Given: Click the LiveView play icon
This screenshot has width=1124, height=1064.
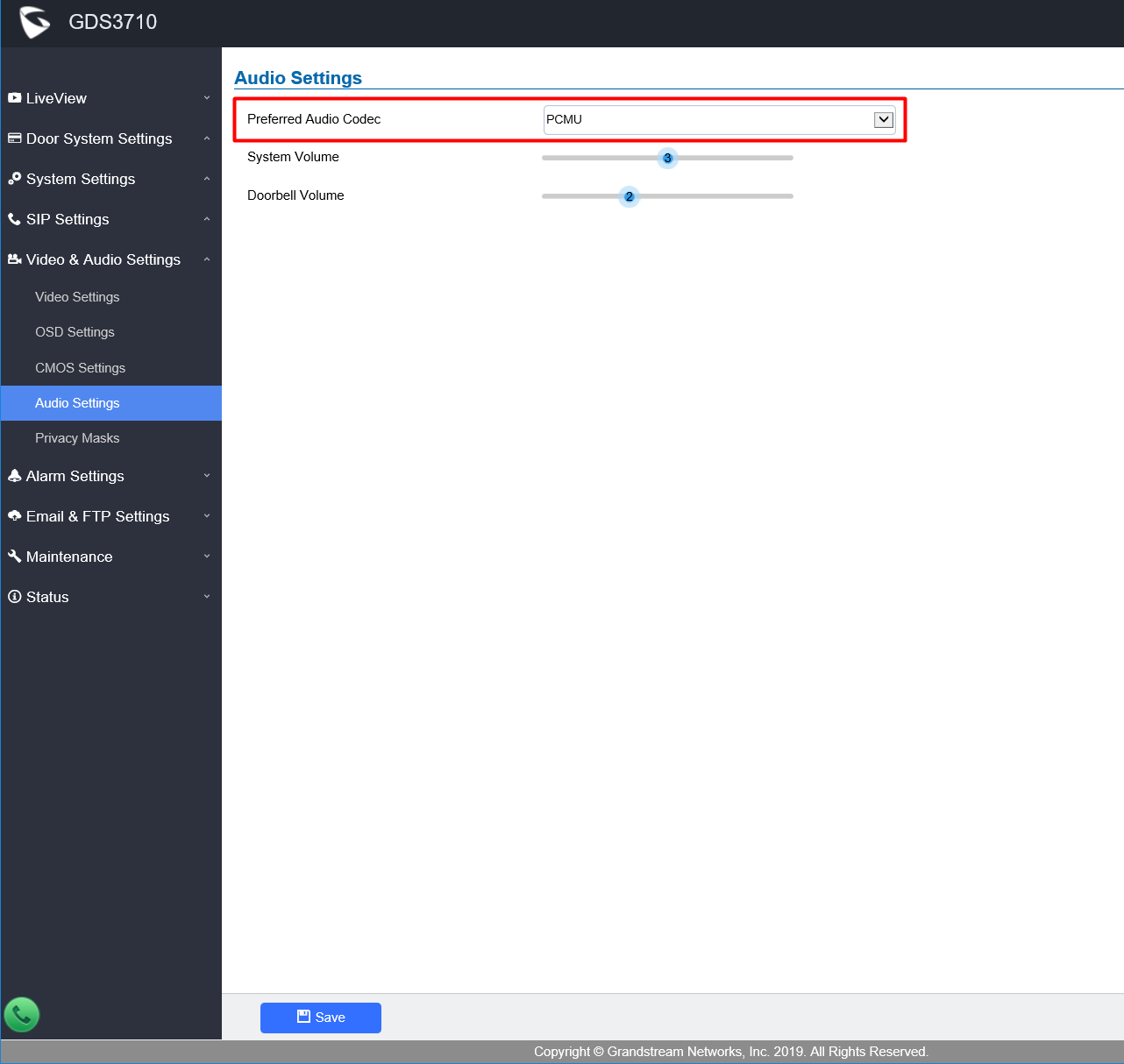Looking at the screenshot, I should click(x=14, y=98).
